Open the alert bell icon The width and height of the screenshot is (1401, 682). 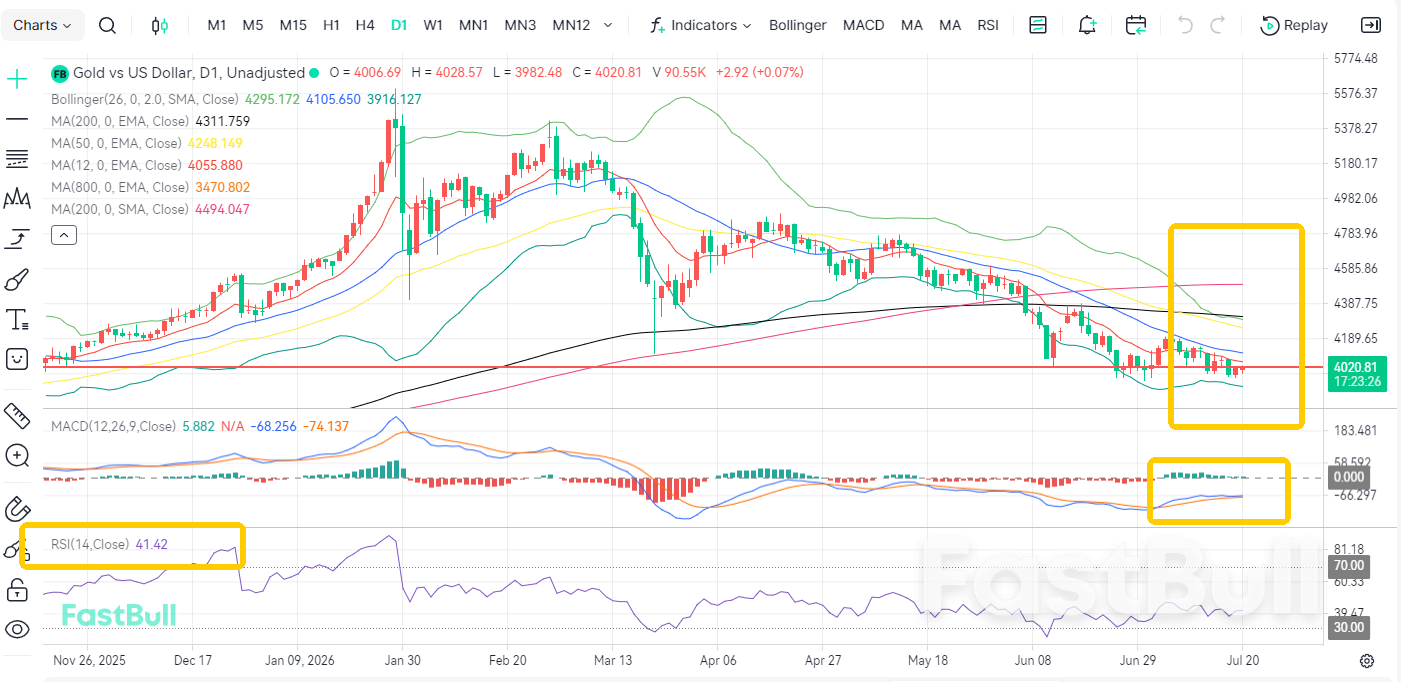click(1087, 25)
